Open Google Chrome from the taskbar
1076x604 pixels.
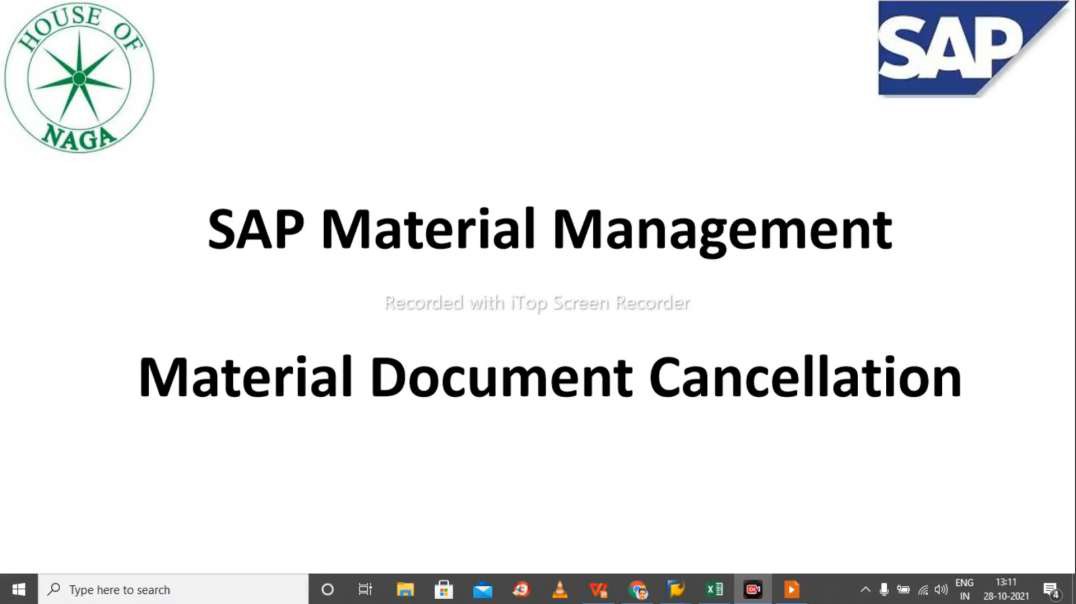[636, 590]
